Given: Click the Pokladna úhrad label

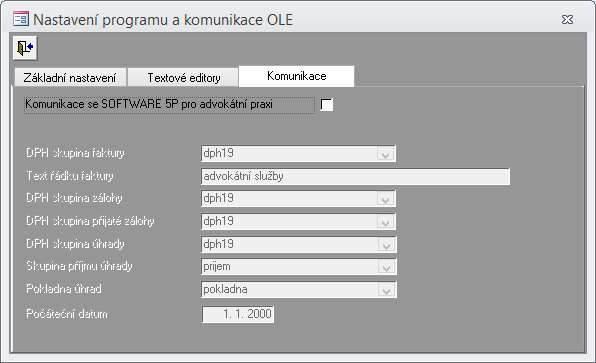Looking at the screenshot, I should 64,289.
